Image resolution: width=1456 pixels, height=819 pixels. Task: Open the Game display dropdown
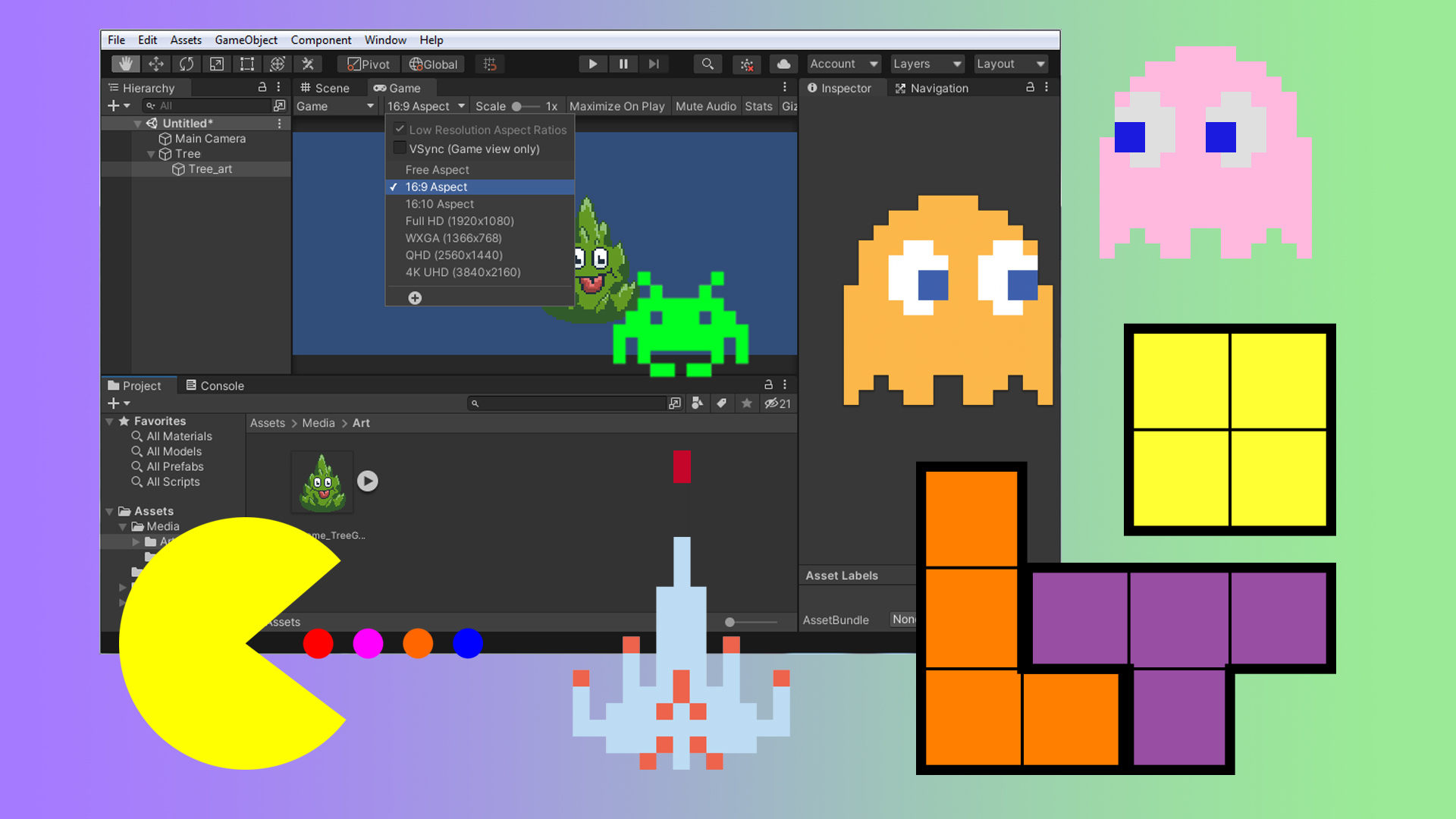click(336, 106)
